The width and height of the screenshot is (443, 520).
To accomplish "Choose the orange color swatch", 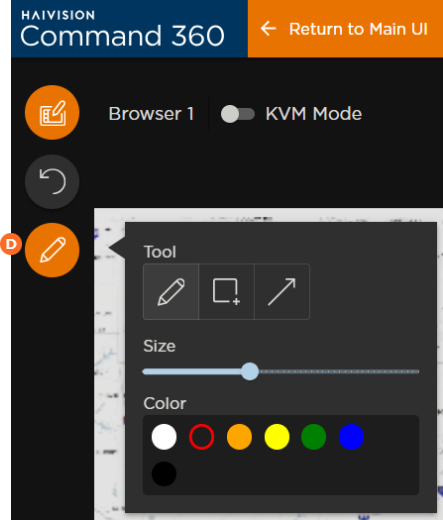I will click(239, 437).
